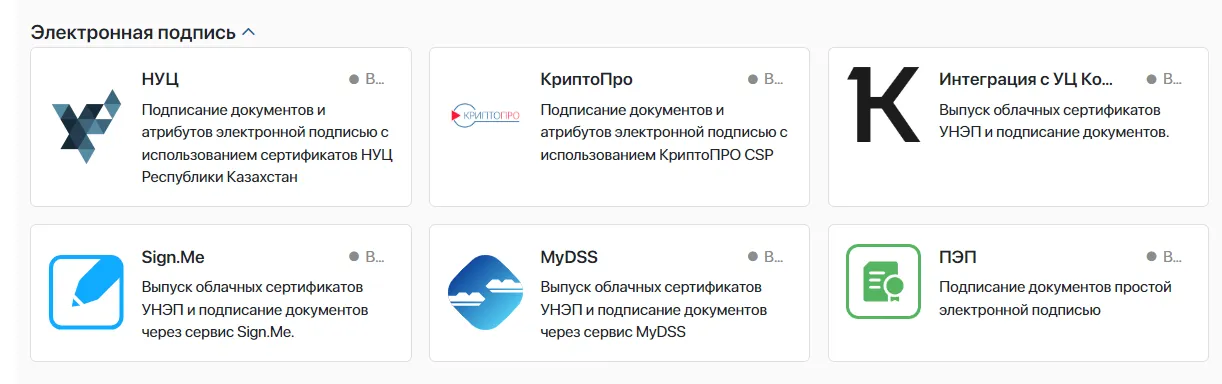Click the MyDSS blue cloud icon

[485, 292]
